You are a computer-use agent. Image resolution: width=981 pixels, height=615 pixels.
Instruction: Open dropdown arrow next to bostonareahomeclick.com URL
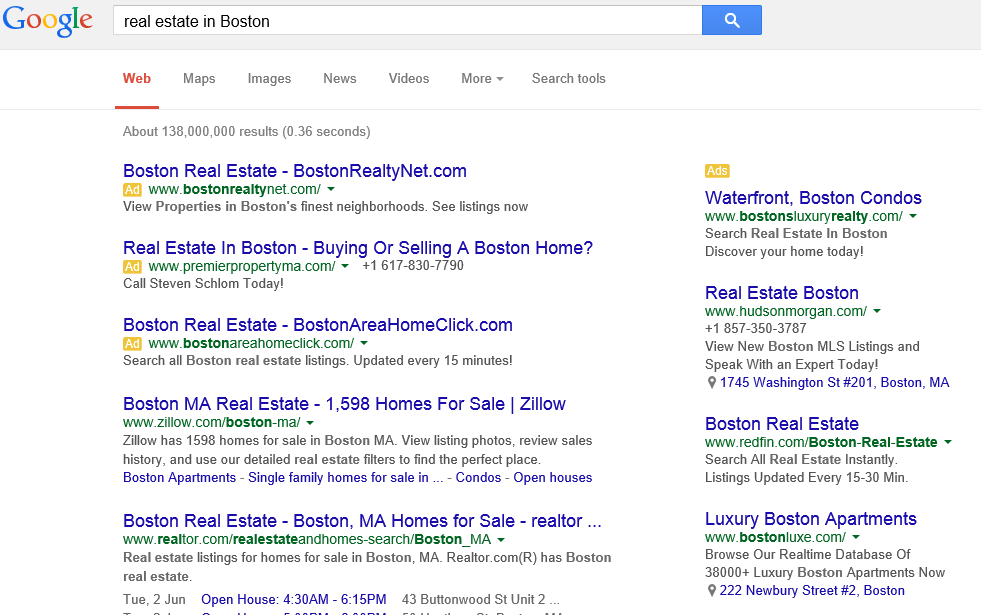click(364, 343)
